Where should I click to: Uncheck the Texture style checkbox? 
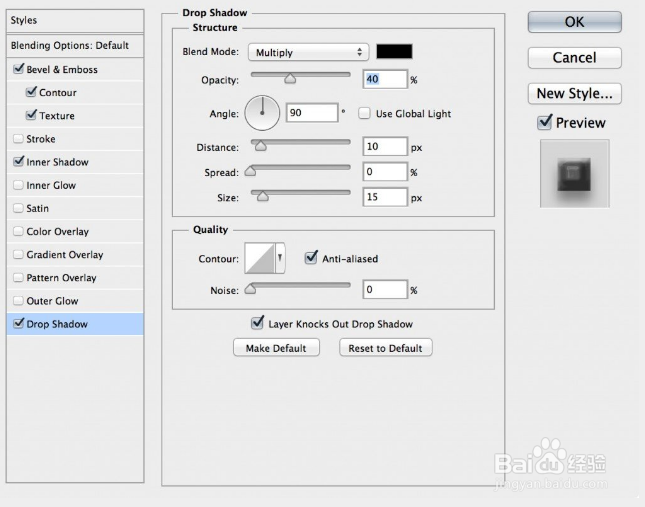click(31, 115)
